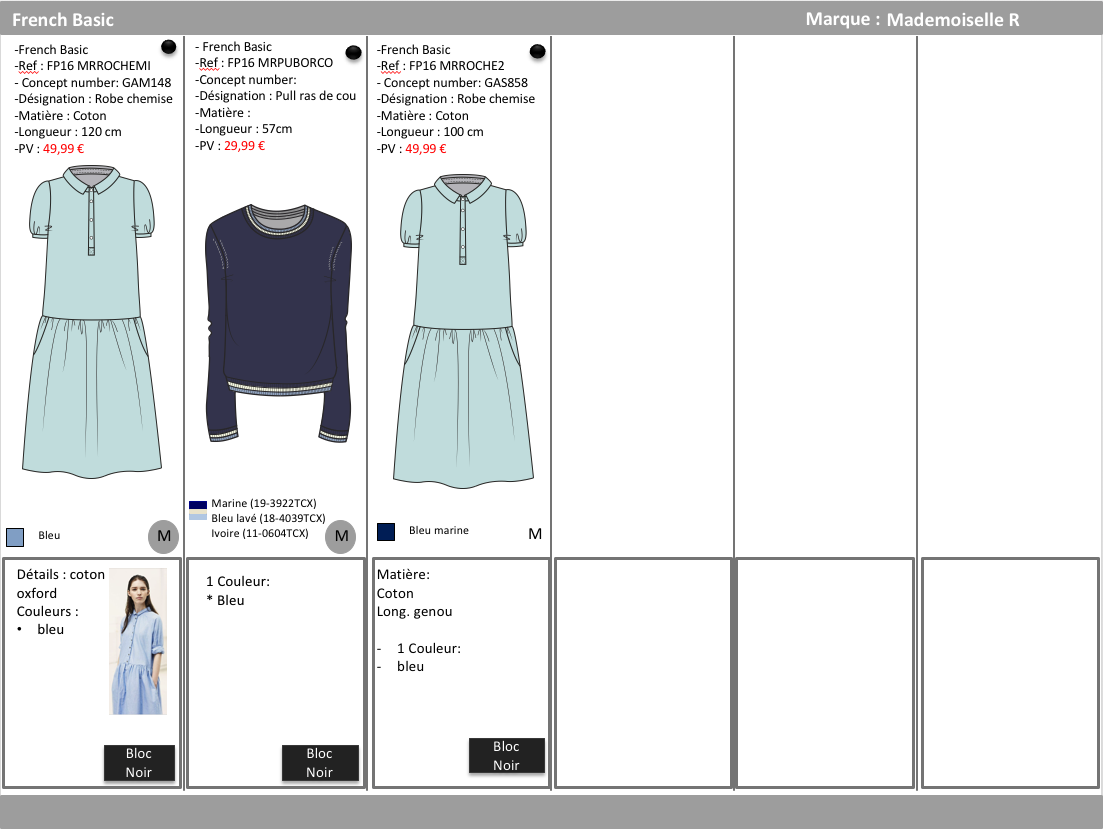
Task: Click Détails : coton oxford text
Action: coord(60,584)
